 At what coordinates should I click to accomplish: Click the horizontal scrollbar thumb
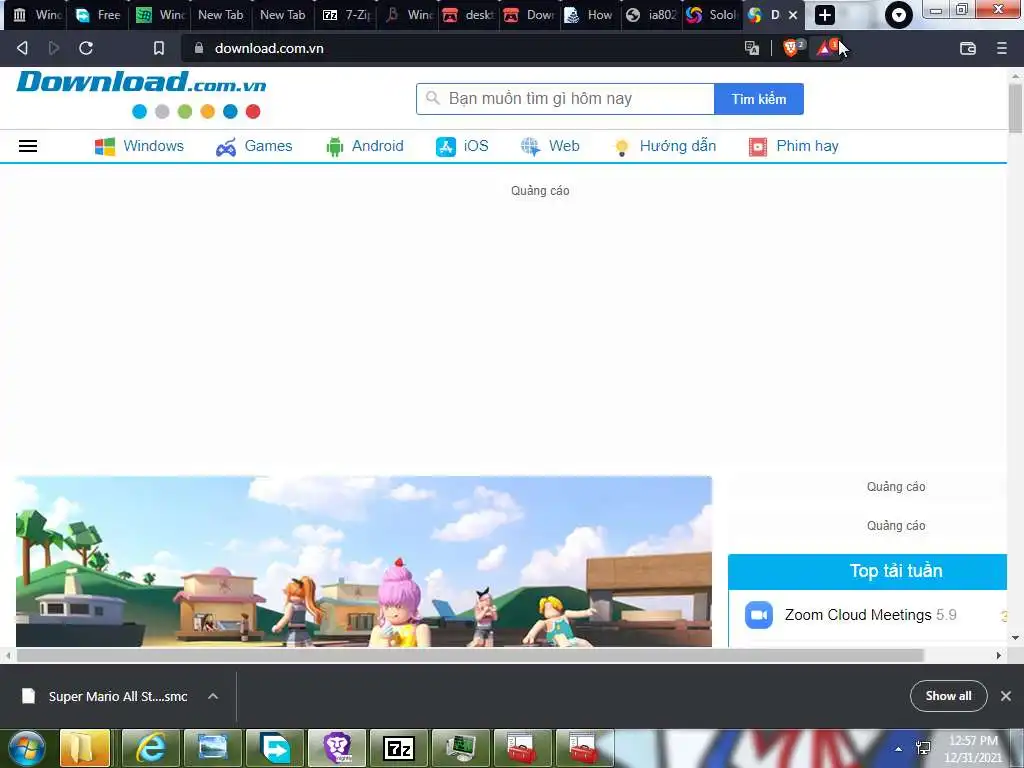(470, 656)
